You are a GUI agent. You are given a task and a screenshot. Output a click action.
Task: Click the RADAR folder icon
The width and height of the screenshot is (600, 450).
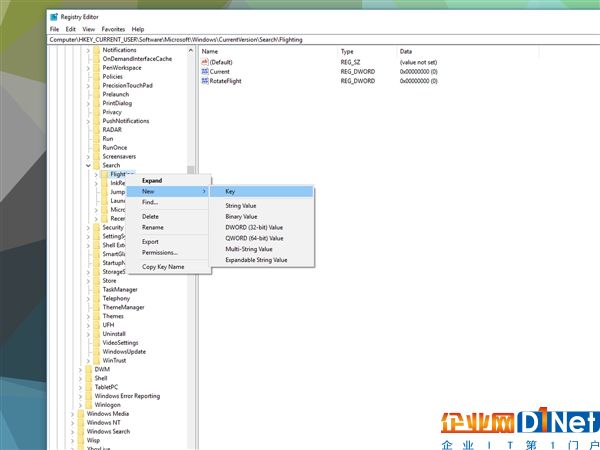pos(96,130)
